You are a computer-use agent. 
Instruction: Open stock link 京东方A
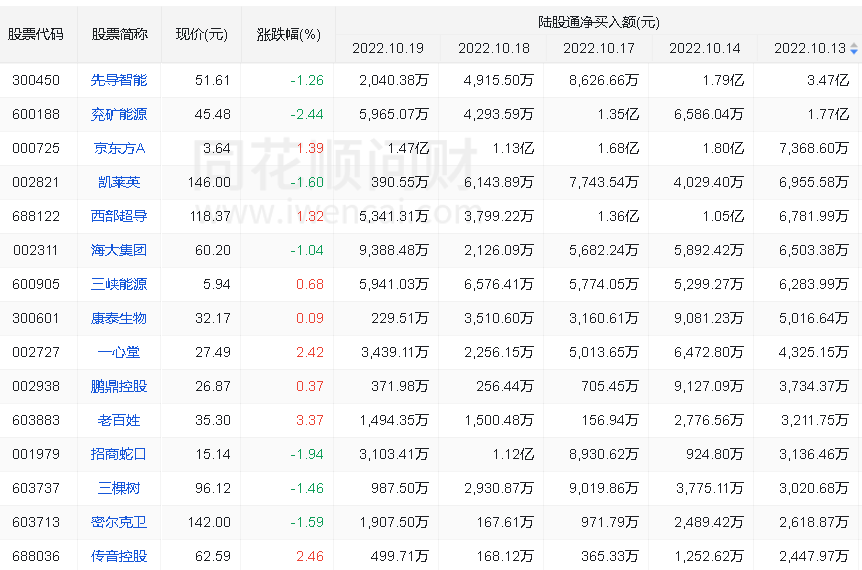pyautogui.click(x=119, y=148)
